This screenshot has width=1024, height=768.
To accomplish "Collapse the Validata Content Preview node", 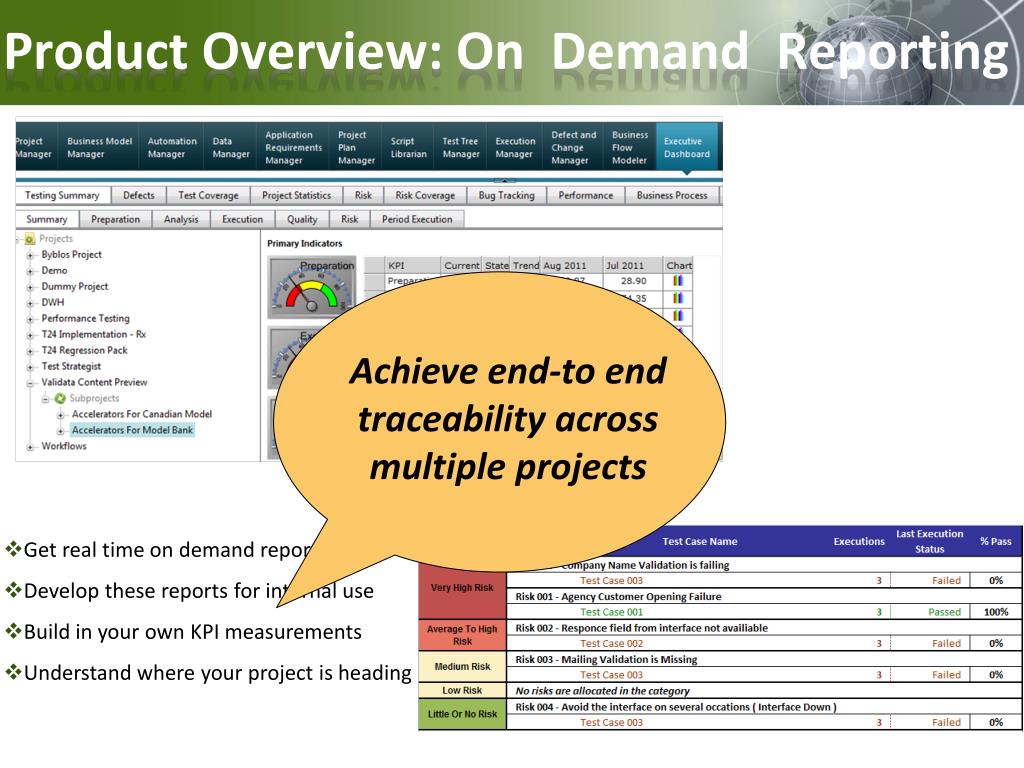I will (30, 383).
